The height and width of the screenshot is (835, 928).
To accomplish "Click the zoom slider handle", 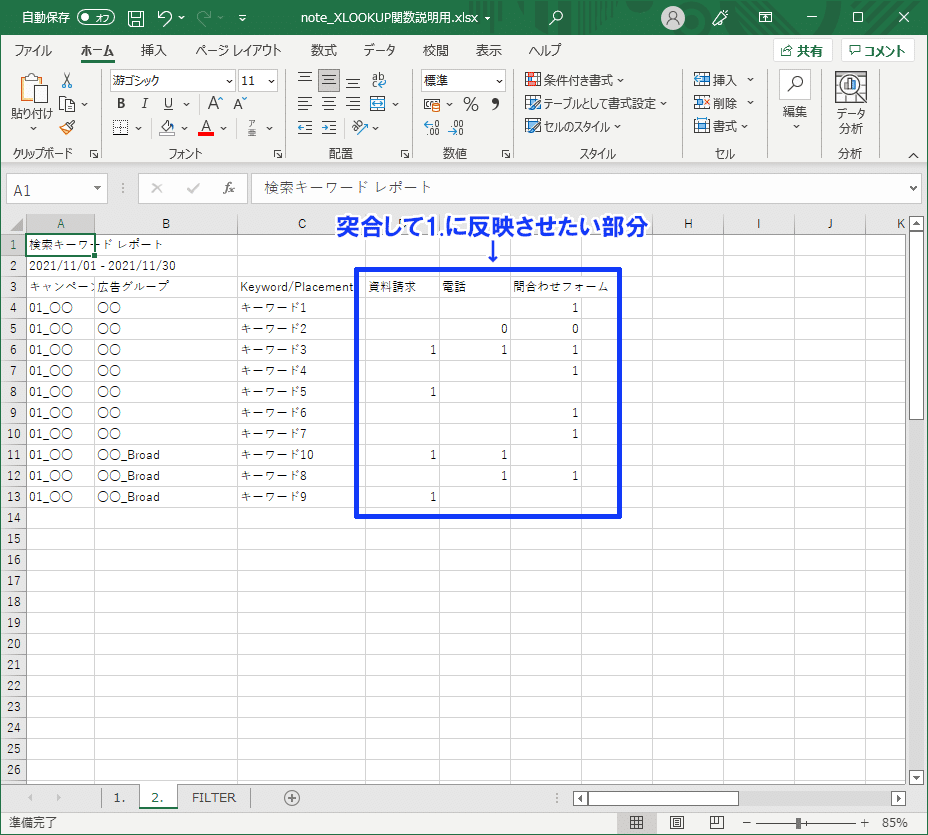I will pos(798,823).
